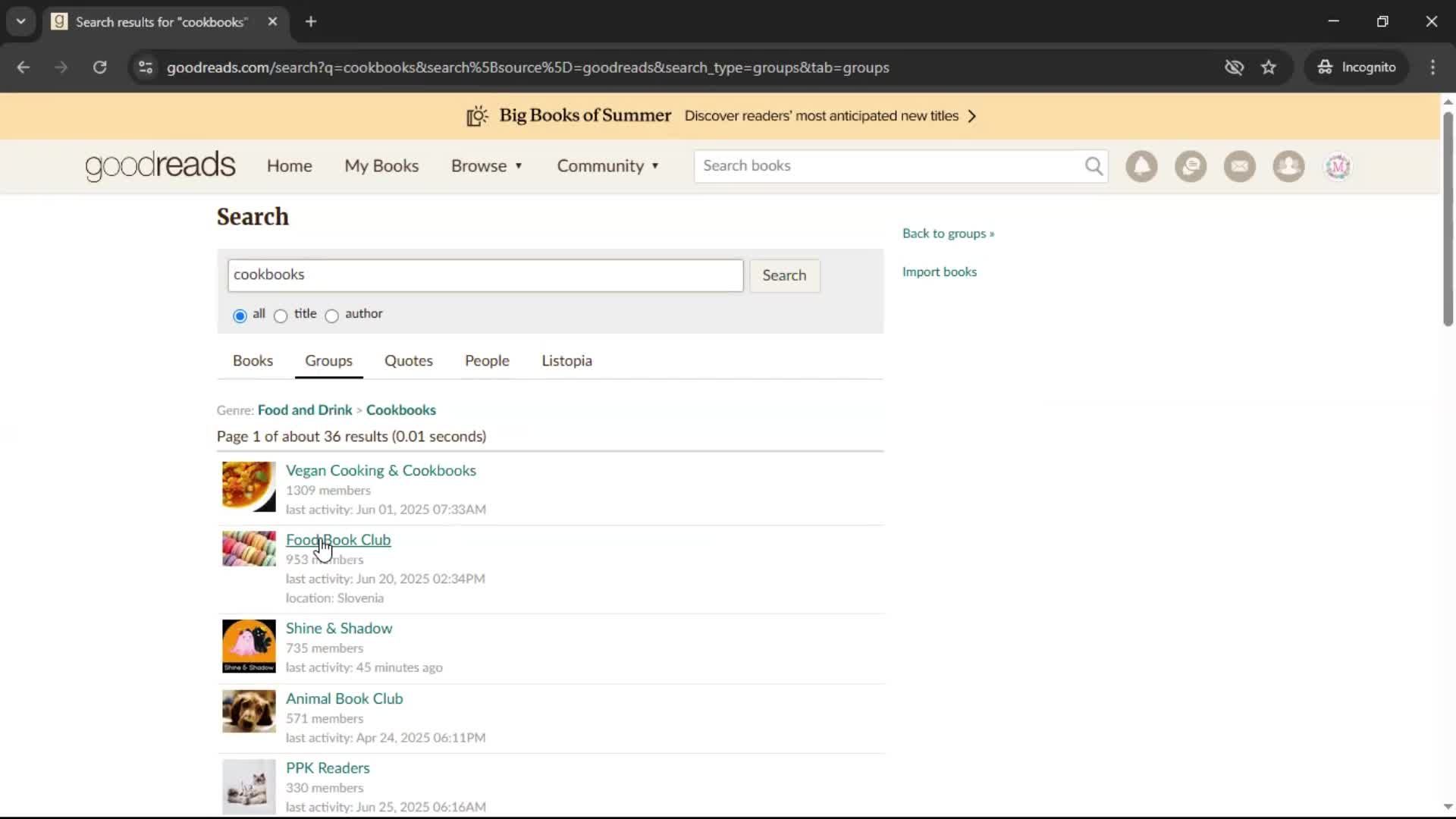Open the Shine & Shadow group
The height and width of the screenshot is (819, 1456).
coord(339,629)
